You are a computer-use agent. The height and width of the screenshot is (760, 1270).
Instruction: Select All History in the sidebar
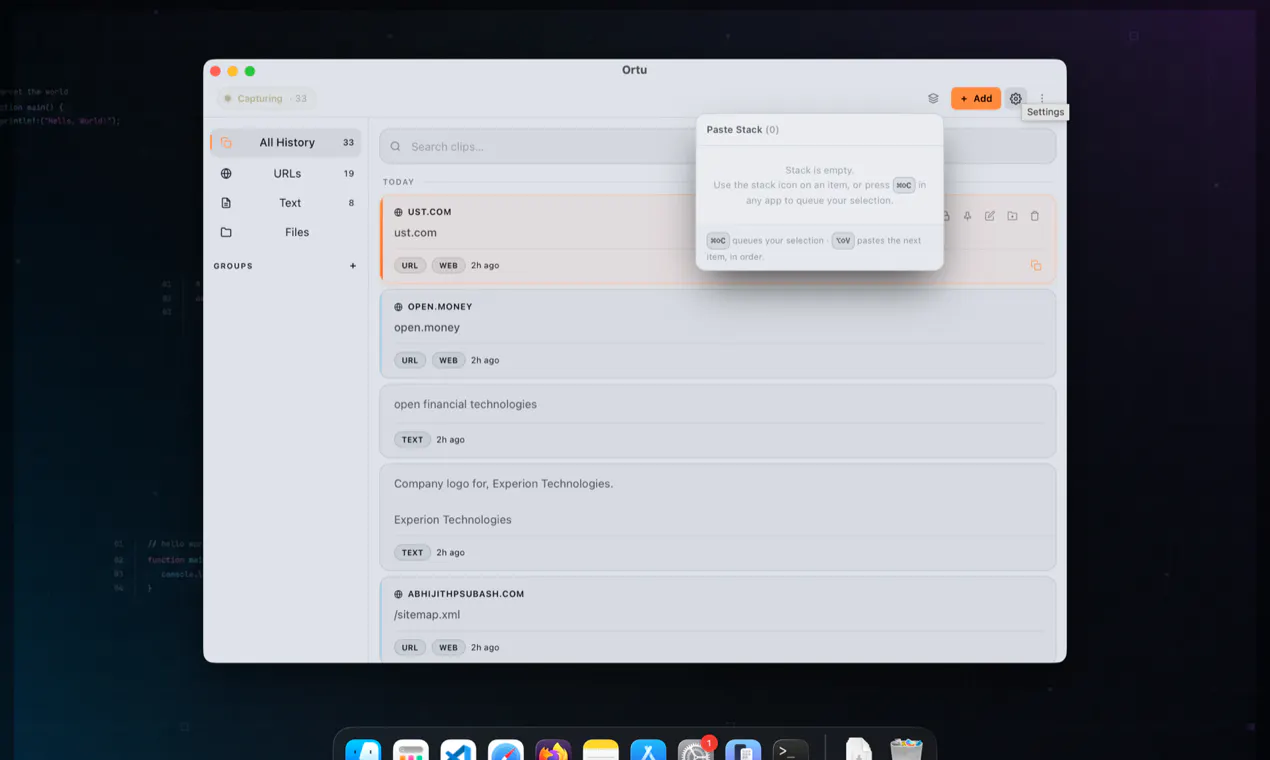pyautogui.click(x=286, y=142)
